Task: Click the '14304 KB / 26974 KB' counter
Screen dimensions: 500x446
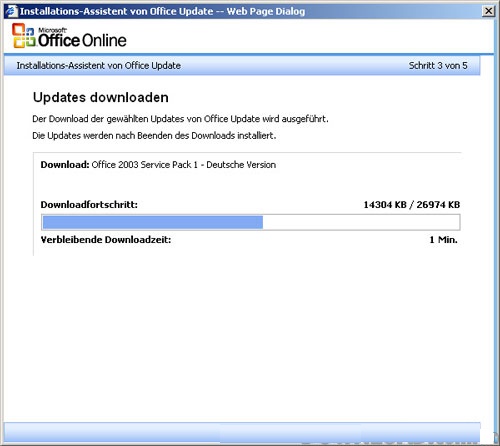Action: point(412,205)
